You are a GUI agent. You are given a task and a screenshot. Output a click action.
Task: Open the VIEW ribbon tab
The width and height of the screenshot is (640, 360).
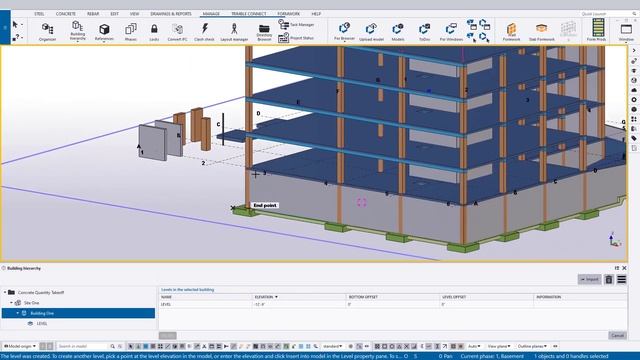[134, 14]
